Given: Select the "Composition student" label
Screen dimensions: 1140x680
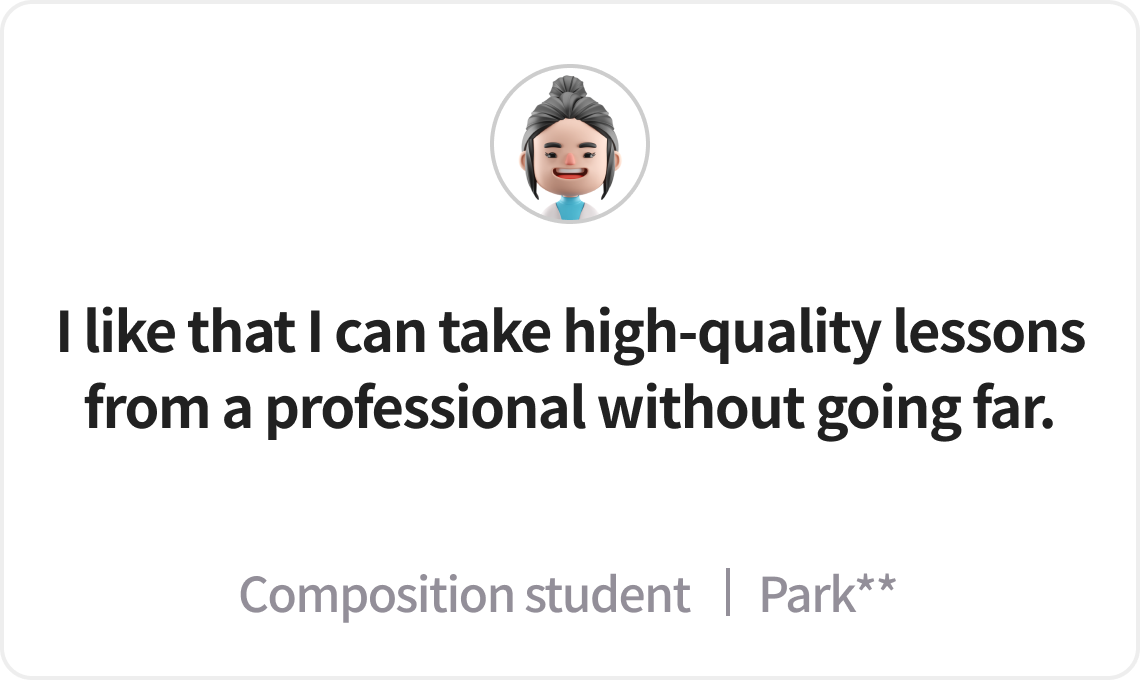Looking at the screenshot, I should tap(465, 595).
